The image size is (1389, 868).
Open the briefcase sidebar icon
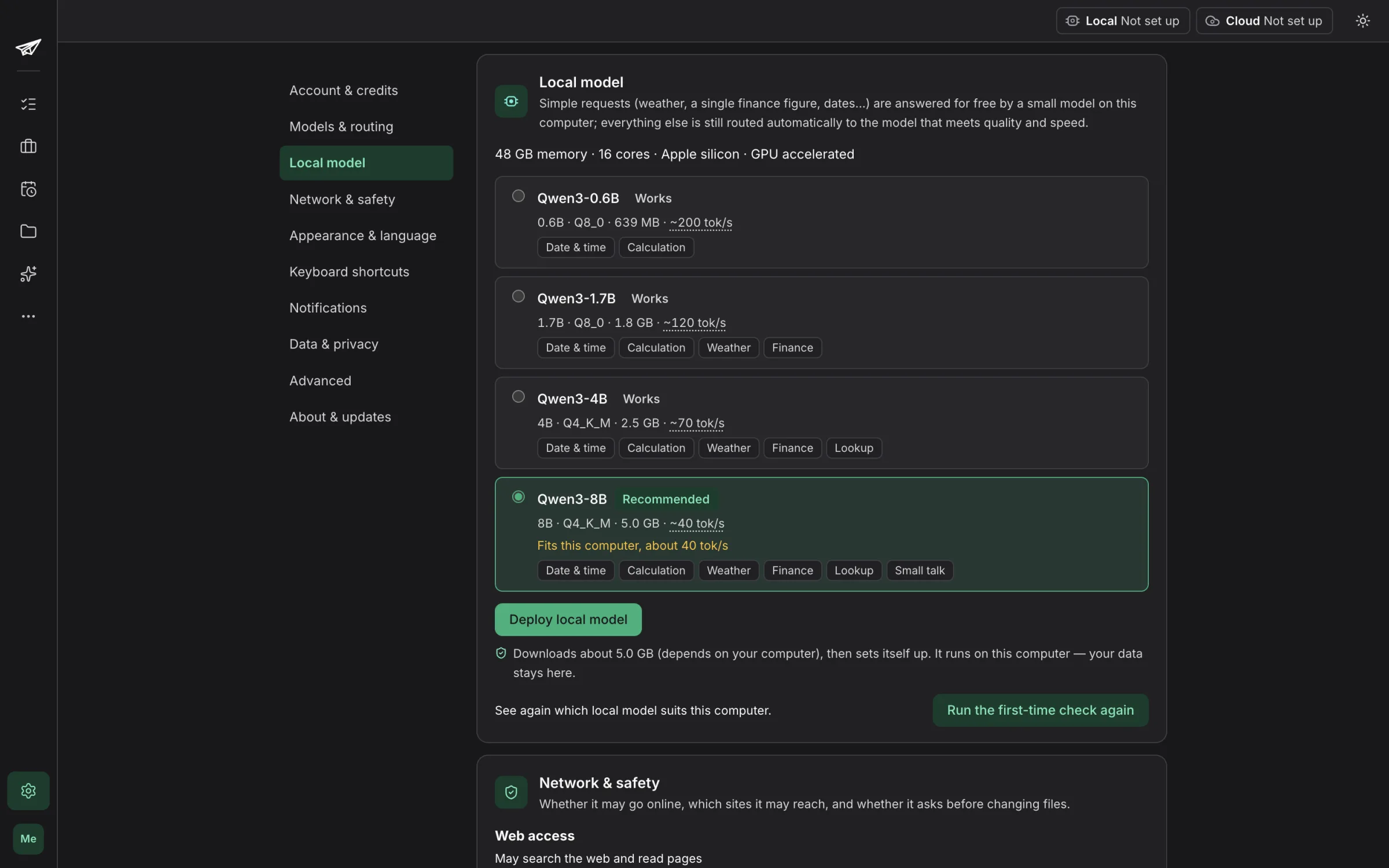click(x=28, y=146)
